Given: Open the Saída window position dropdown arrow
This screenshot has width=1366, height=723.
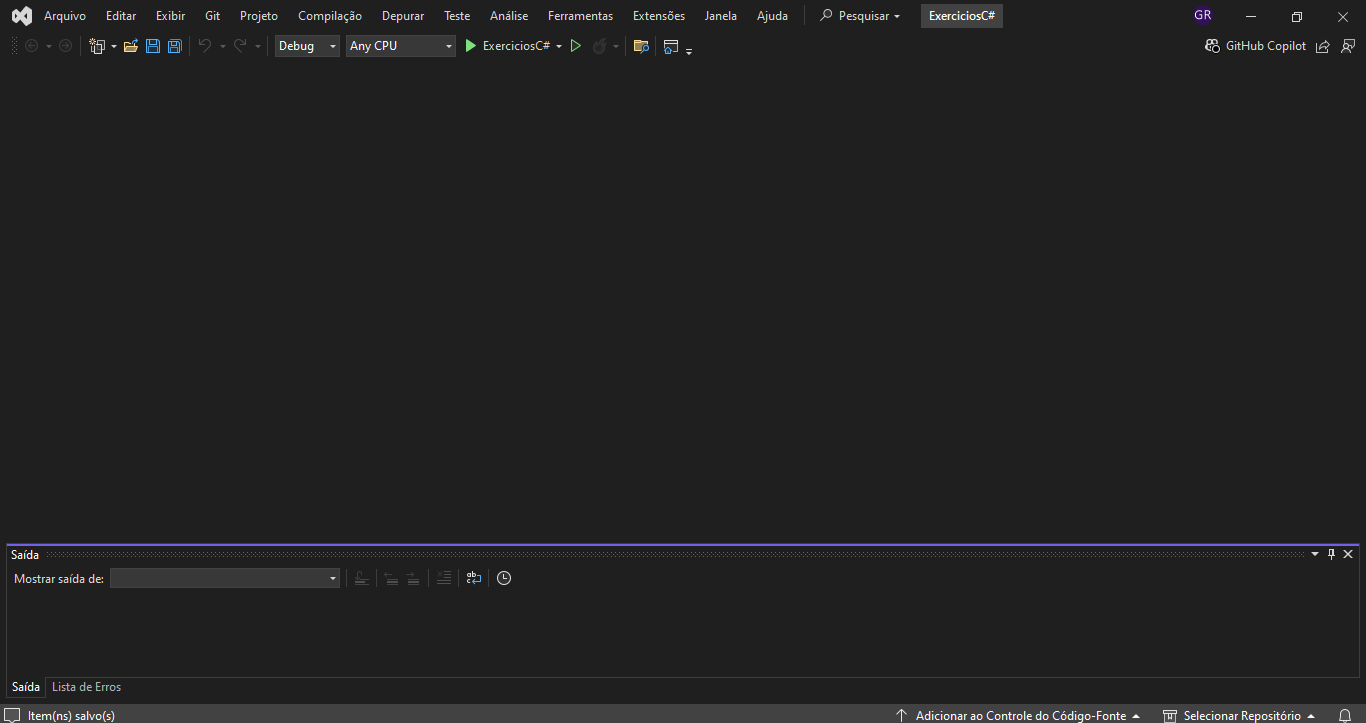Looking at the screenshot, I should [x=1315, y=554].
